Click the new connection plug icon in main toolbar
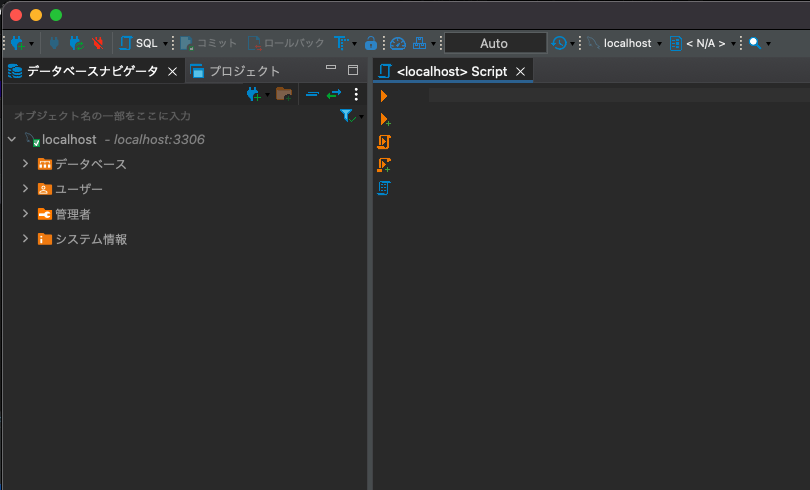 (x=18, y=43)
